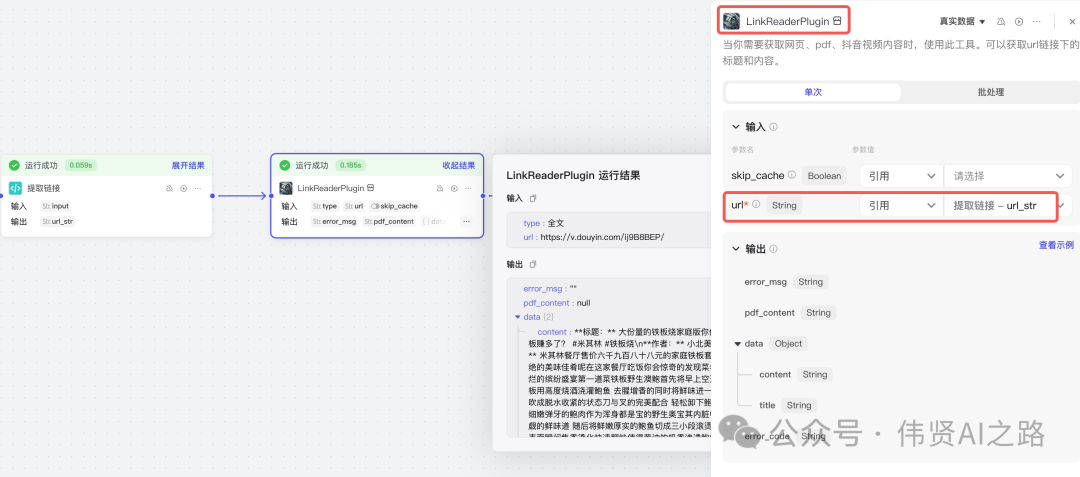
Task: Click 0.185s duration badge on LinkReaderPlugin node
Action: (351, 165)
